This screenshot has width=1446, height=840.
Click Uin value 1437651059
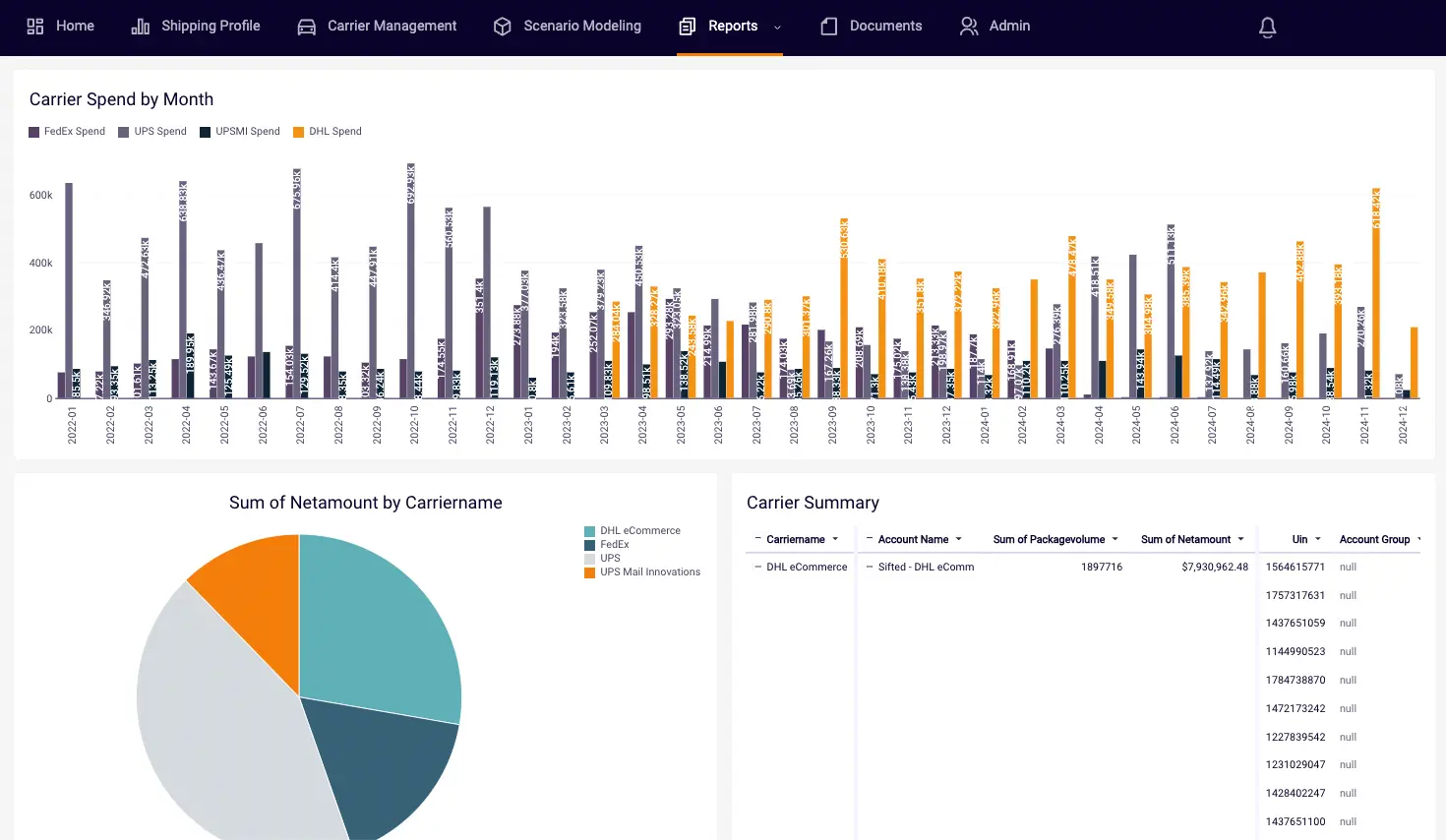click(1295, 623)
